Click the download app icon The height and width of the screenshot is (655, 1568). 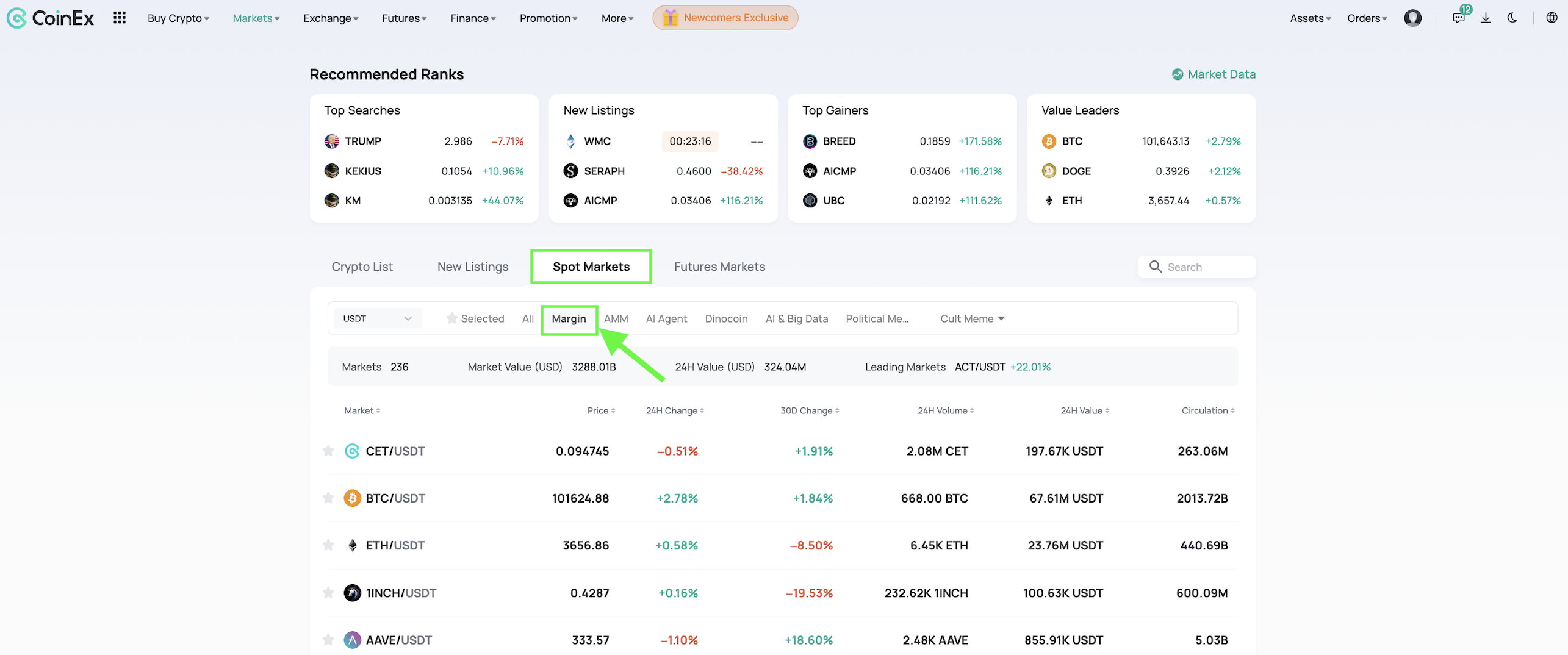pyautogui.click(x=1486, y=18)
